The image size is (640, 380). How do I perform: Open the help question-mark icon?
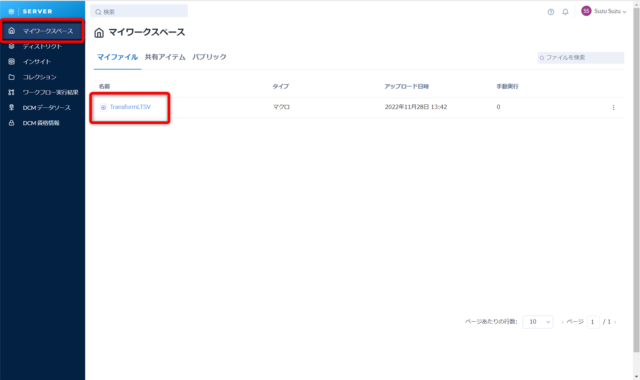pyautogui.click(x=551, y=12)
